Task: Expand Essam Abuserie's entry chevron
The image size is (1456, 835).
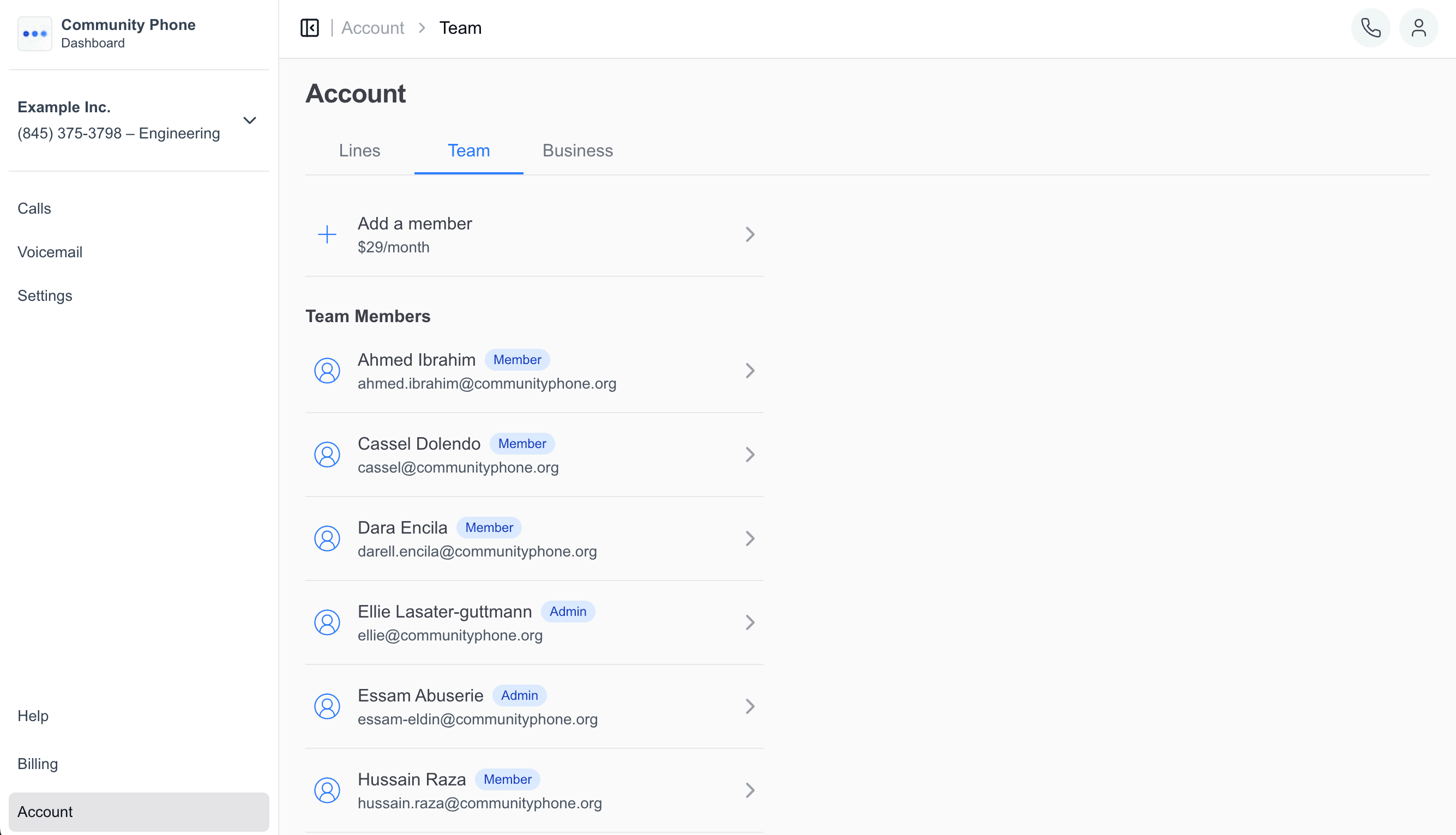Action: click(750, 706)
